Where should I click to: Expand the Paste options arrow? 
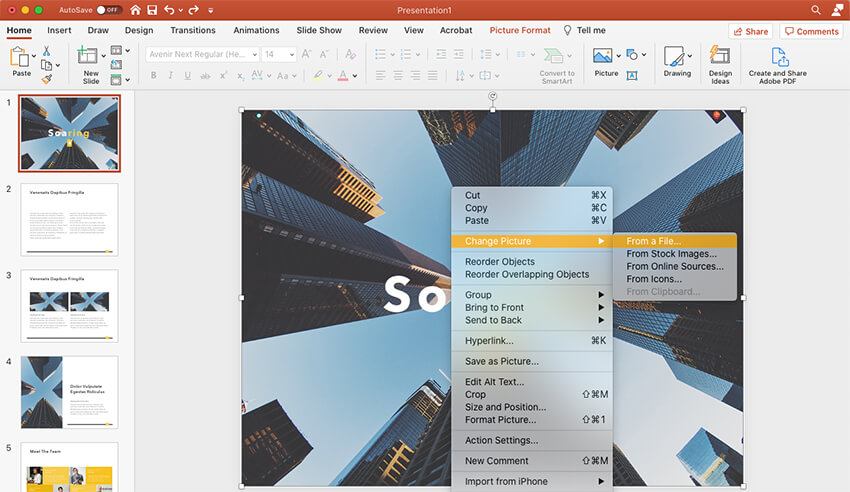tap(34, 56)
